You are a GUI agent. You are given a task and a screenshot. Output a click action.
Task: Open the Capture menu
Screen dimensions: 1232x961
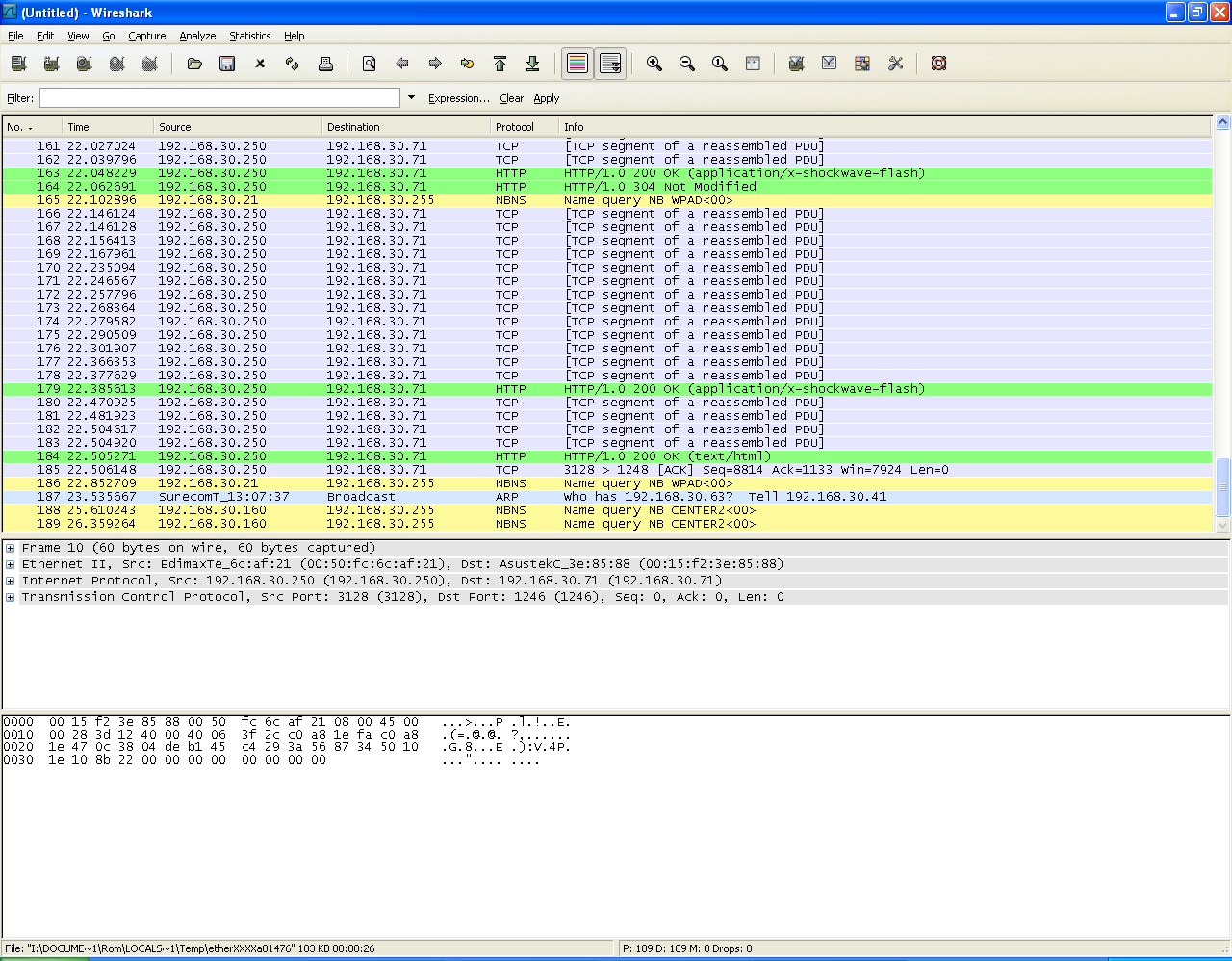[147, 36]
